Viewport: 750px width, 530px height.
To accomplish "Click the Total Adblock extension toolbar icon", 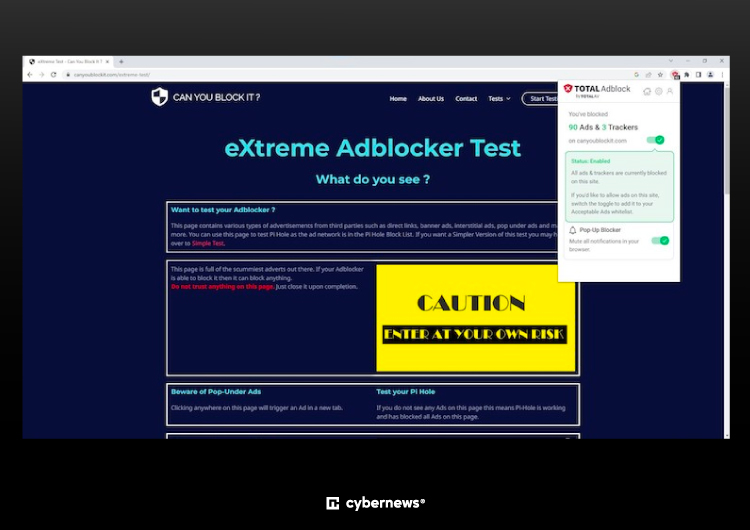I will click(675, 75).
